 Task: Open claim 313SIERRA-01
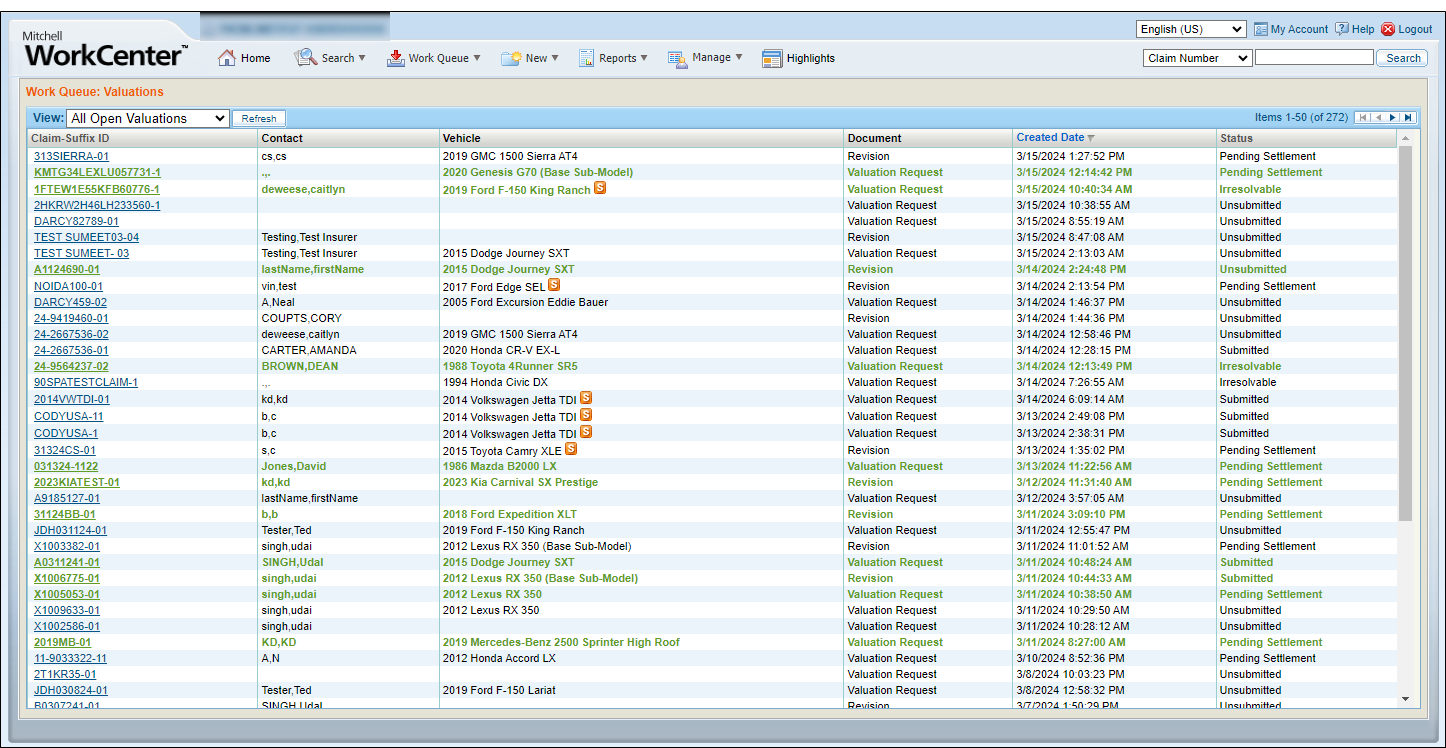pyautogui.click(x=72, y=156)
